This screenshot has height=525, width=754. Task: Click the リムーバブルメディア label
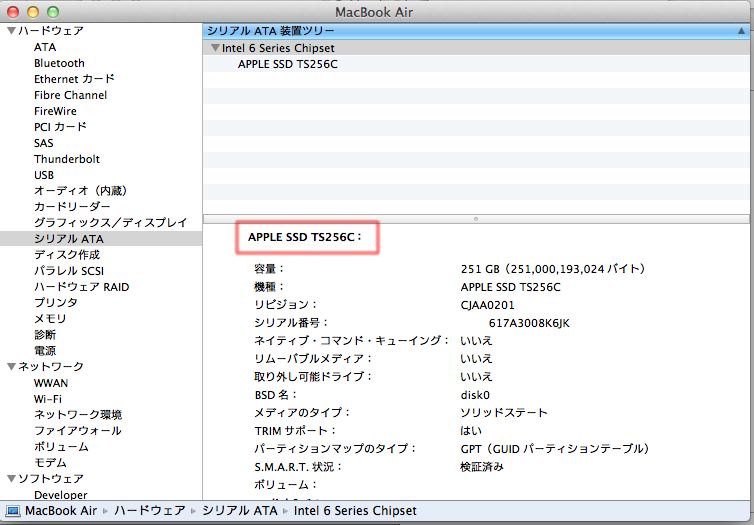[313, 359]
